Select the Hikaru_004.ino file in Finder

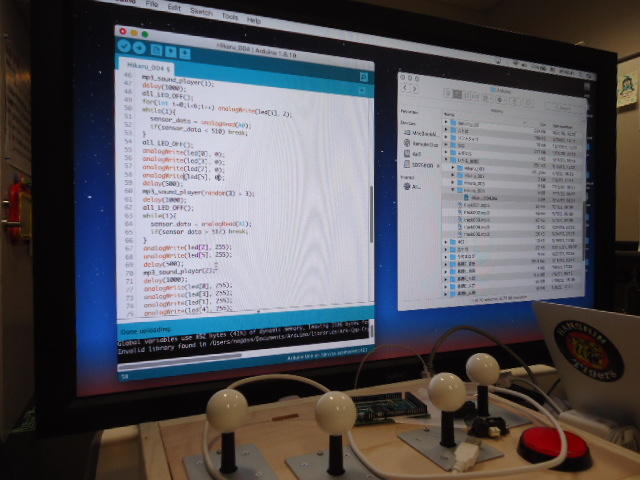pos(482,198)
